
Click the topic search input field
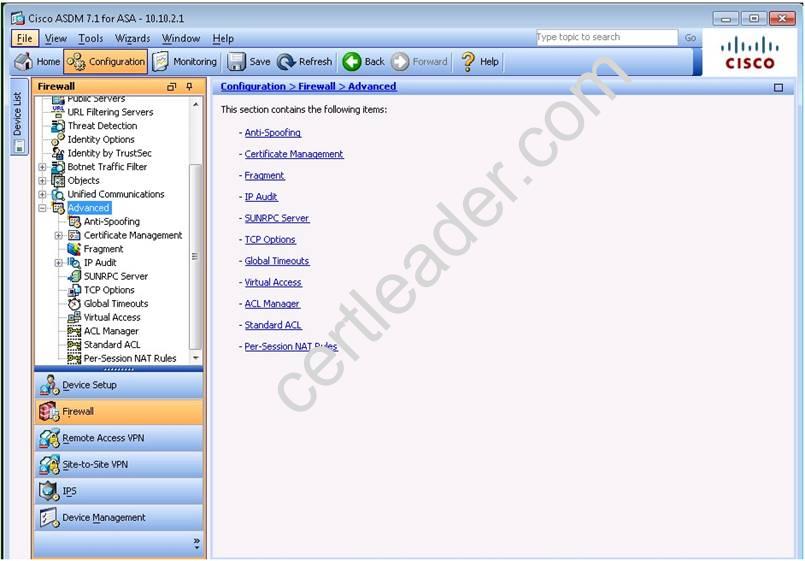pyautogui.click(x=607, y=37)
